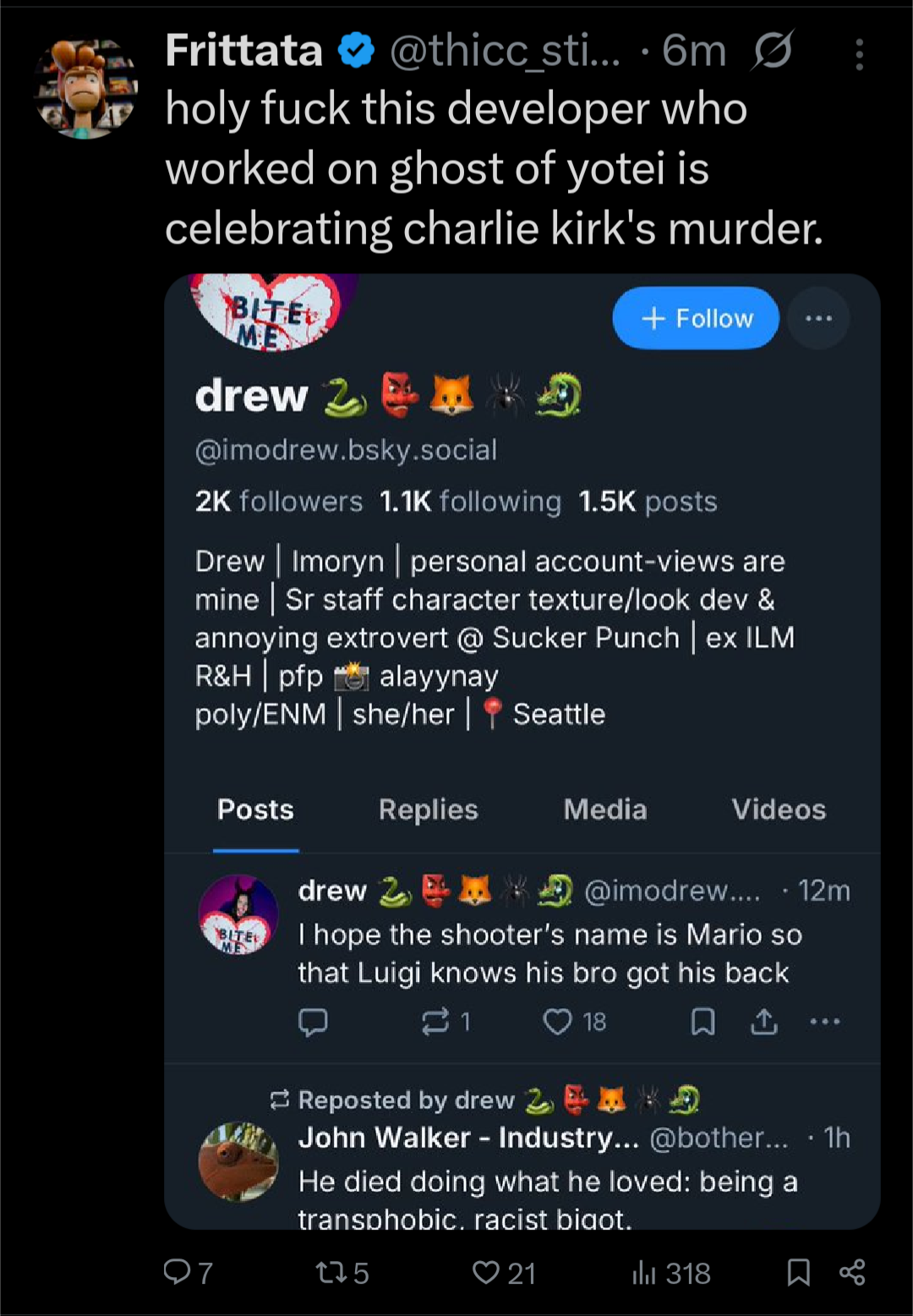913x1316 pixels.
Task: Select the Videos tab
Action: 779,809
